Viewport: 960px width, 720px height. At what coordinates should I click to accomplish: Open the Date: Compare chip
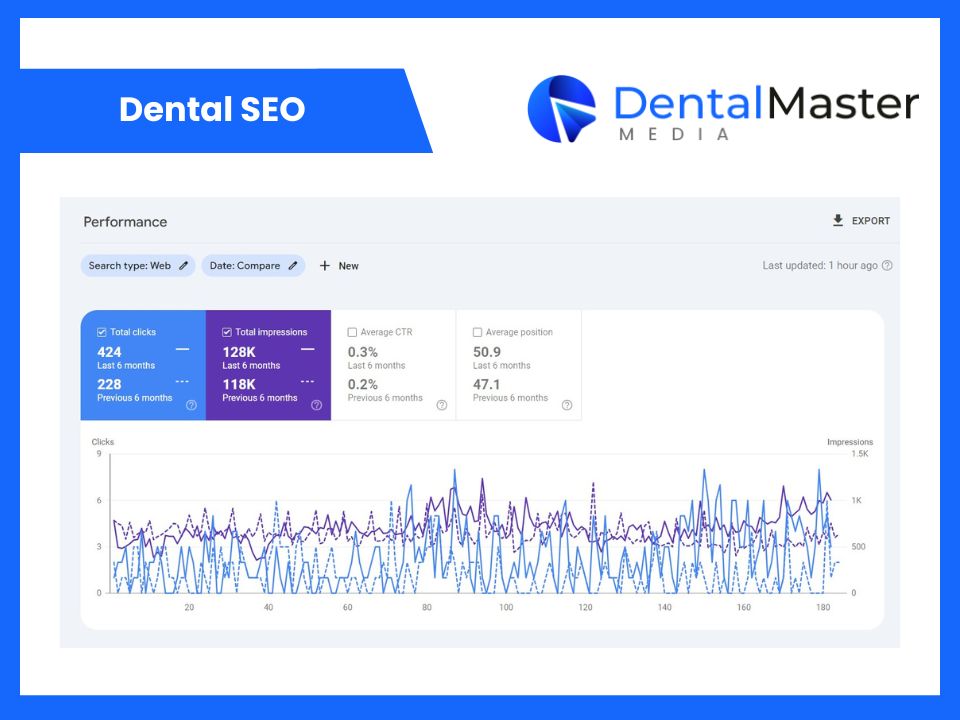[x=253, y=266]
